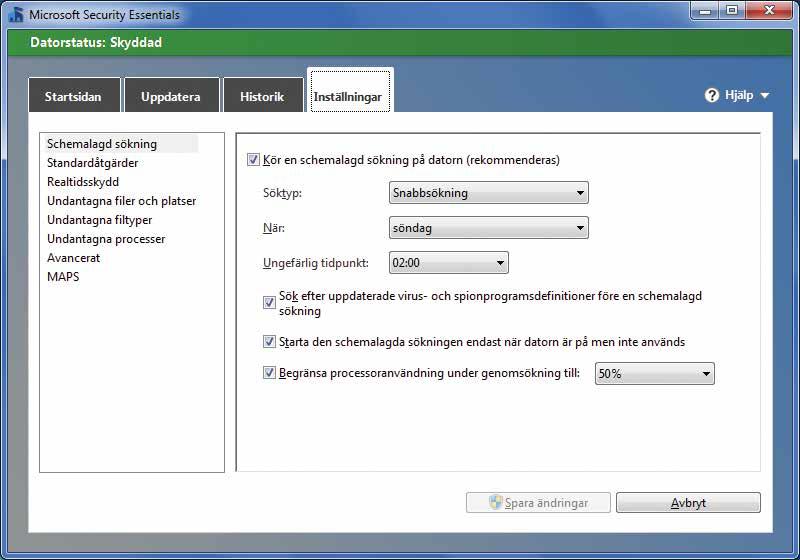The height and width of the screenshot is (560, 800).
Task: Toggle 'Kör en schemalagd sökning på datorn' checkbox
Action: click(253, 160)
